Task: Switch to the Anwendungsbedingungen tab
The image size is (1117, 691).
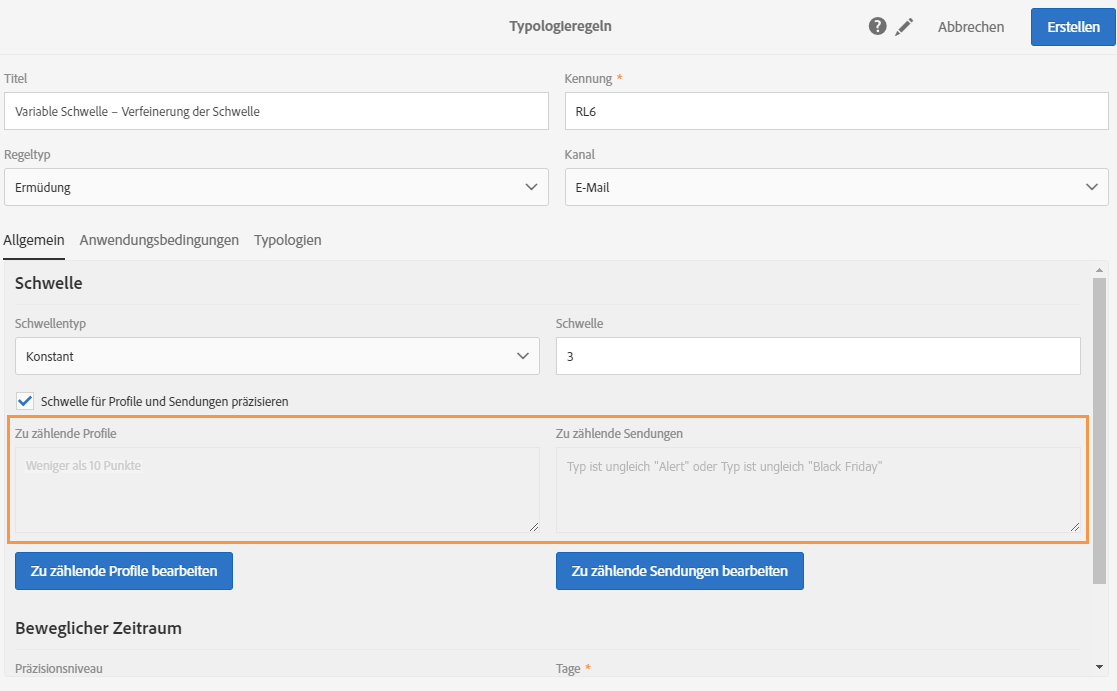Action: pos(159,240)
